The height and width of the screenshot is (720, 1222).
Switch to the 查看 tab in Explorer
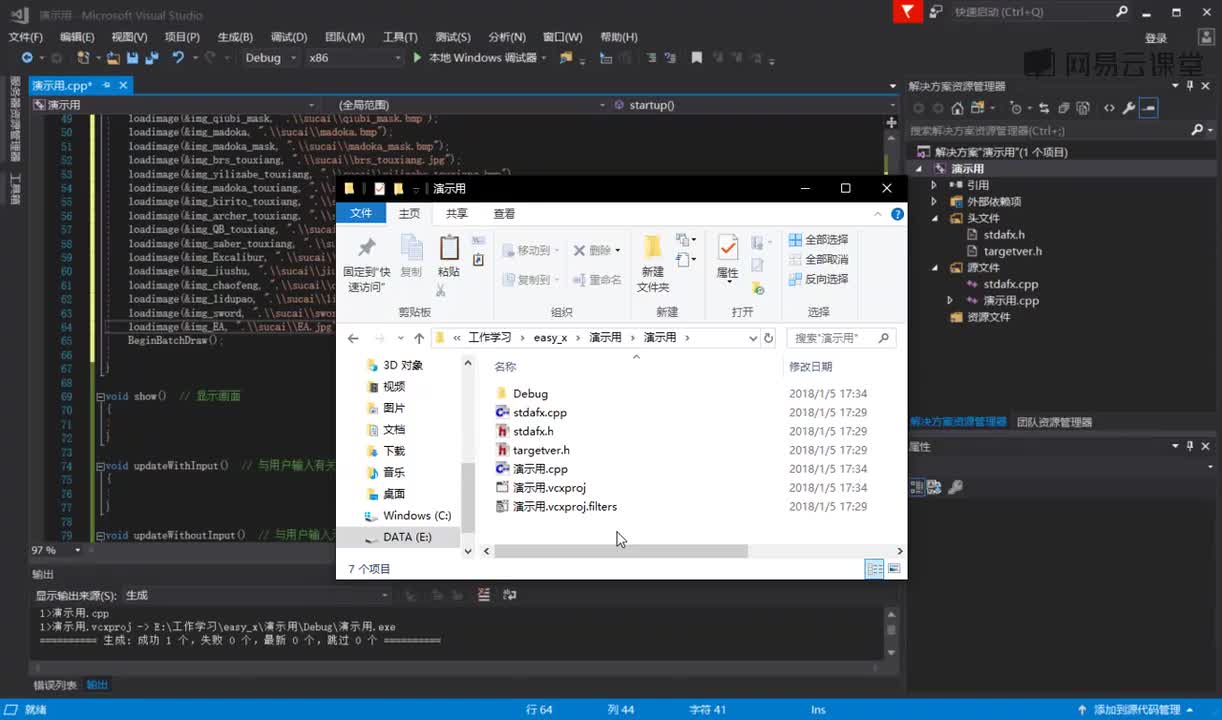504,214
